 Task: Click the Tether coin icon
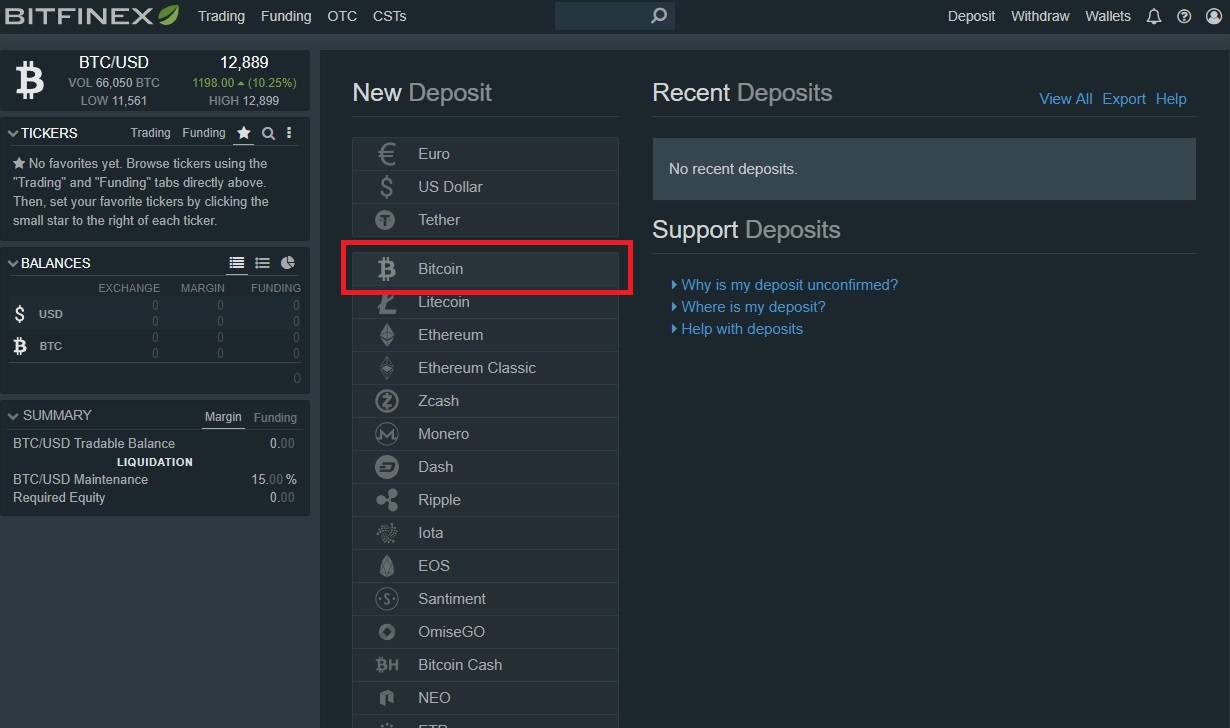[386, 220]
